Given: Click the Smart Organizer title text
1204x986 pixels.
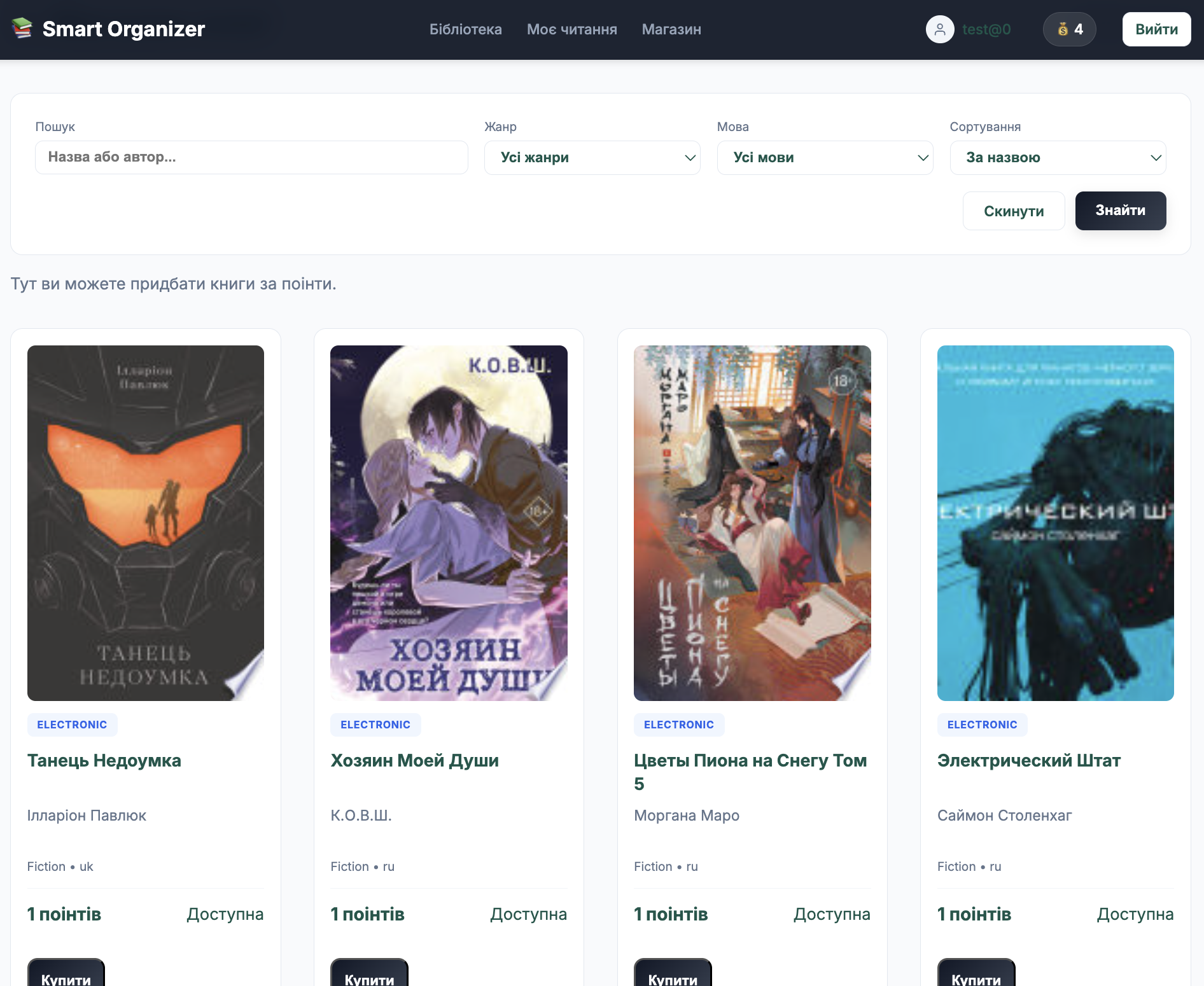Looking at the screenshot, I should 123,29.
